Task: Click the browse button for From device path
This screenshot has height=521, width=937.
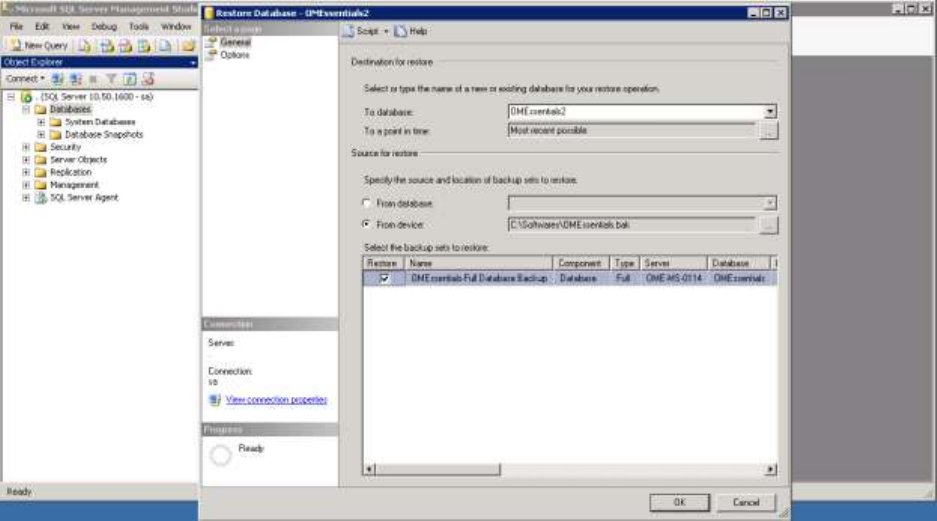Action: (768, 225)
